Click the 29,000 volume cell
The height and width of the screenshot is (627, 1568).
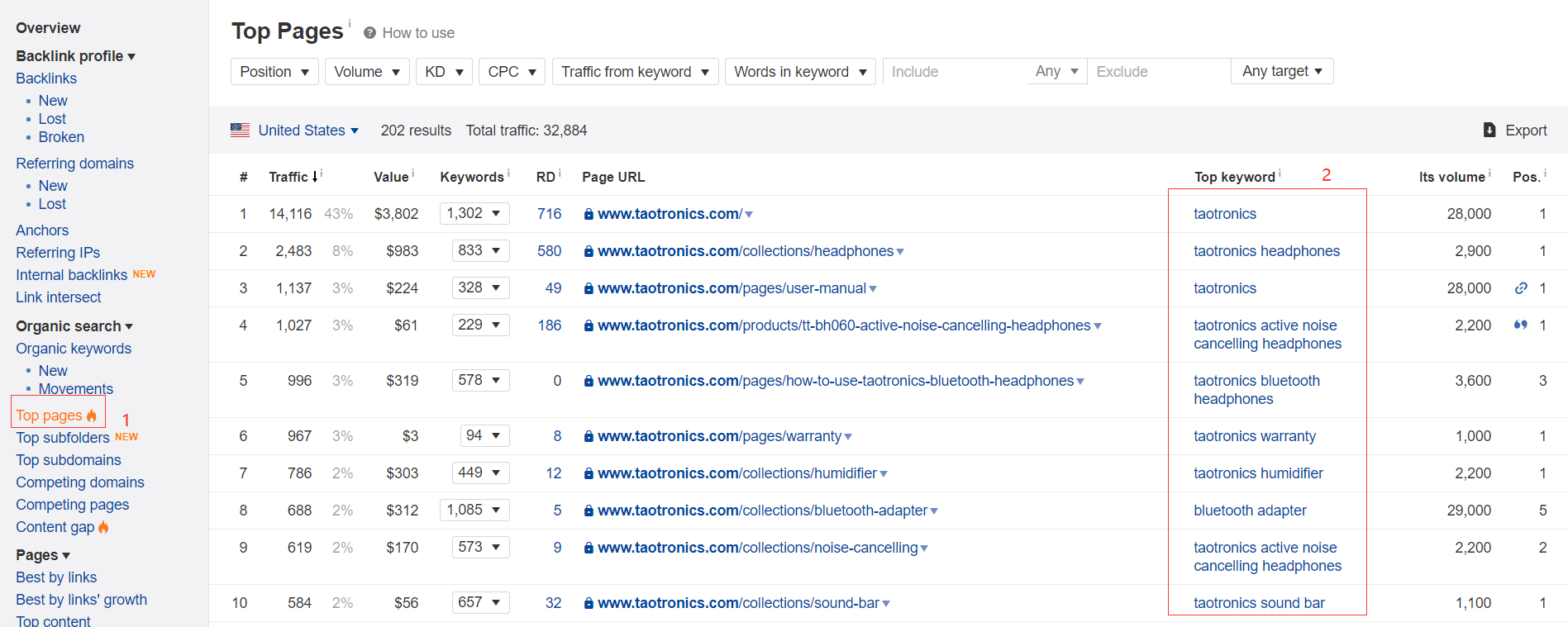(x=1469, y=511)
